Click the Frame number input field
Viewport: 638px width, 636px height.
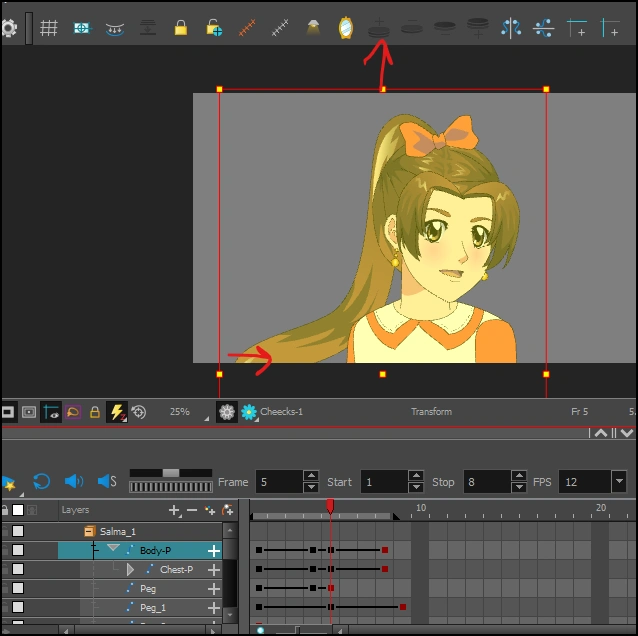point(279,481)
